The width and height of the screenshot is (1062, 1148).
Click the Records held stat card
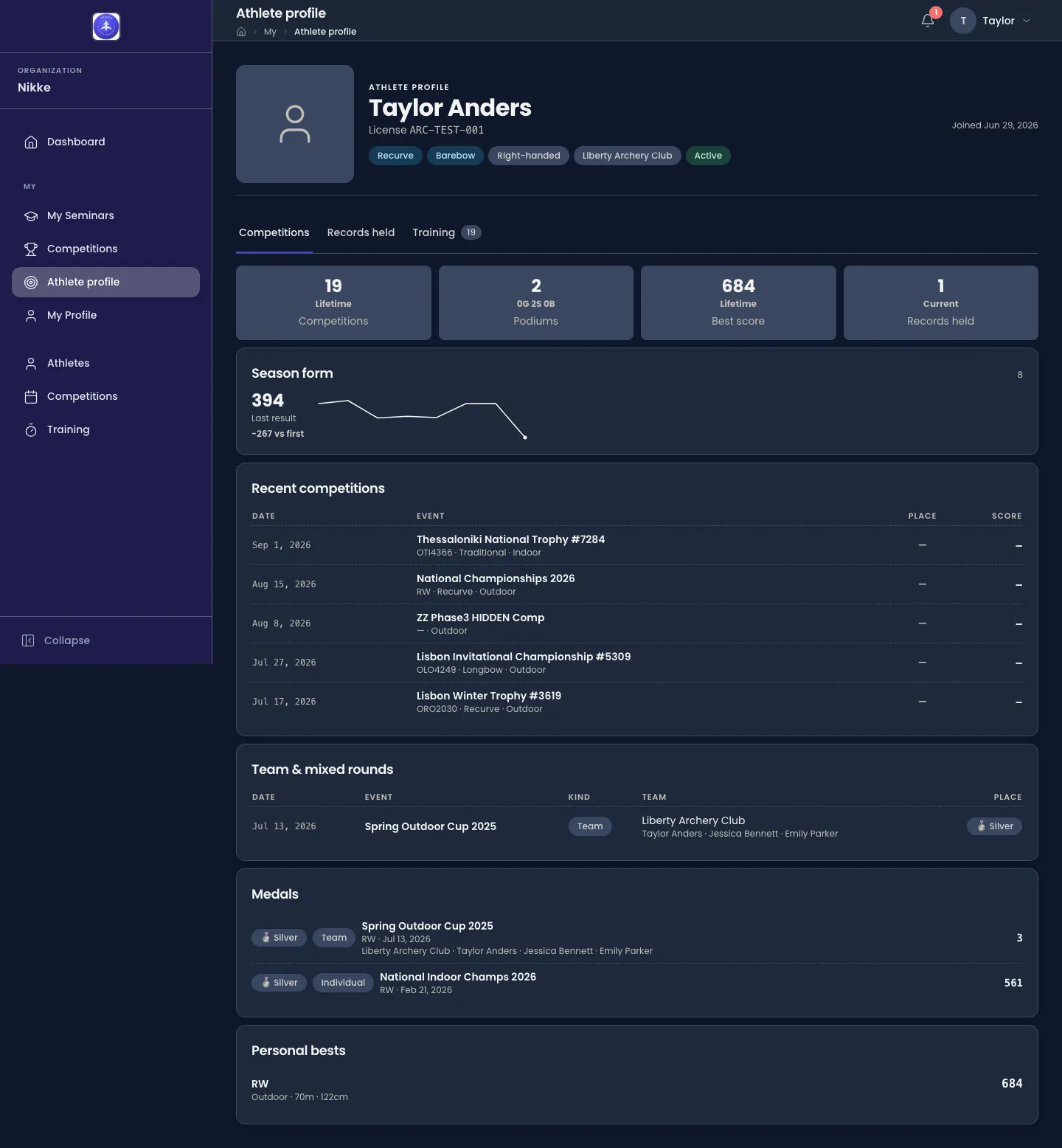pyautogui.click(x=941, y=302)
